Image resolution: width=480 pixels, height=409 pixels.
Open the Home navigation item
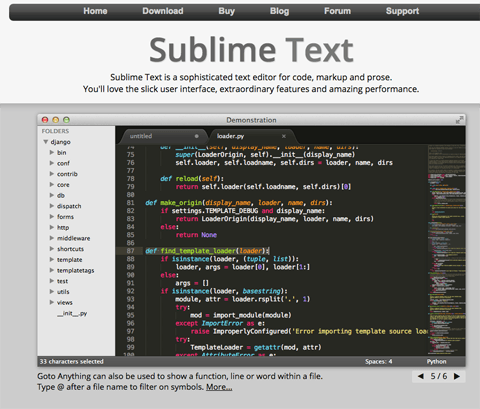point(95,11)
